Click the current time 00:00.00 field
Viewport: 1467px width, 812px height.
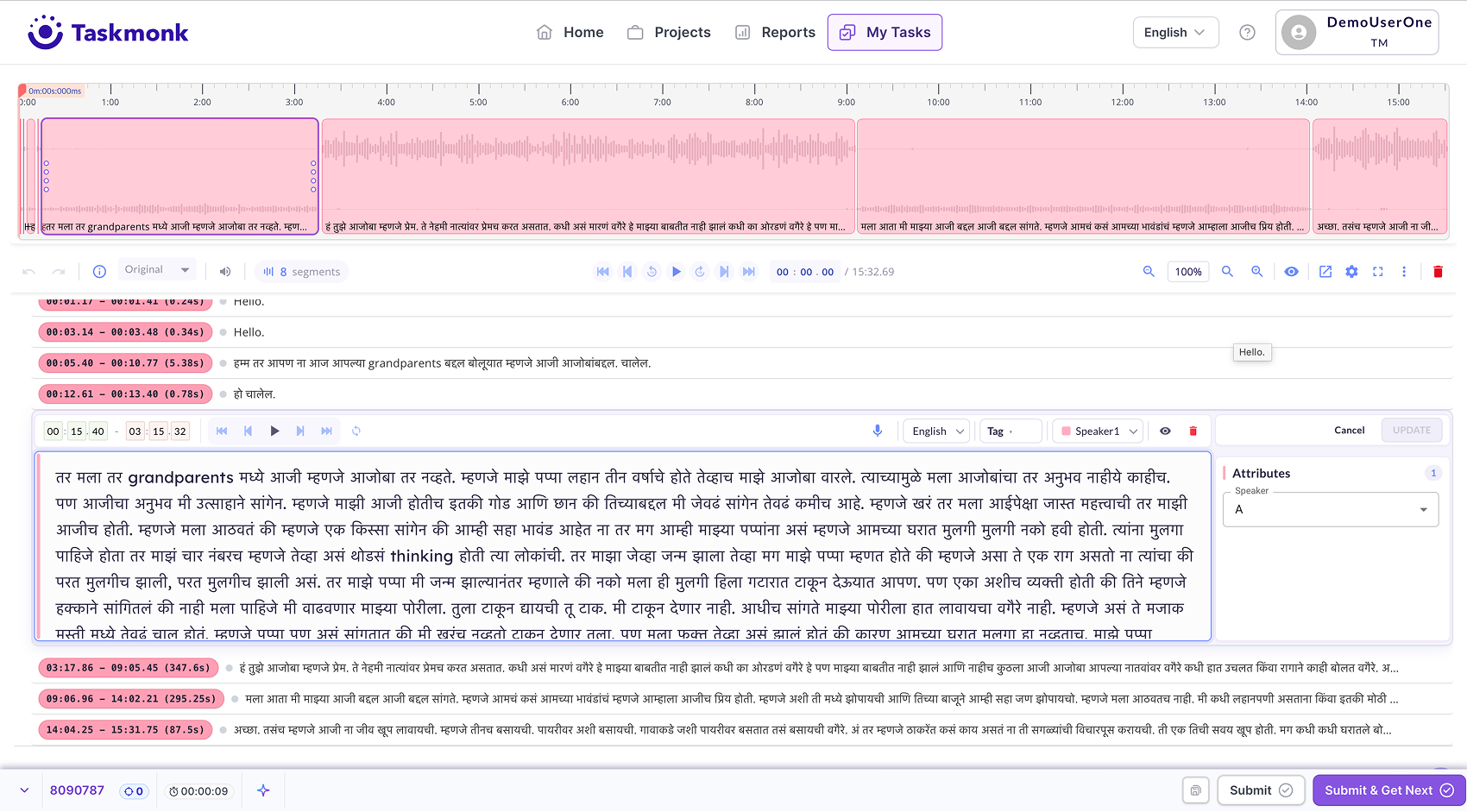click(x=804, y=272)
